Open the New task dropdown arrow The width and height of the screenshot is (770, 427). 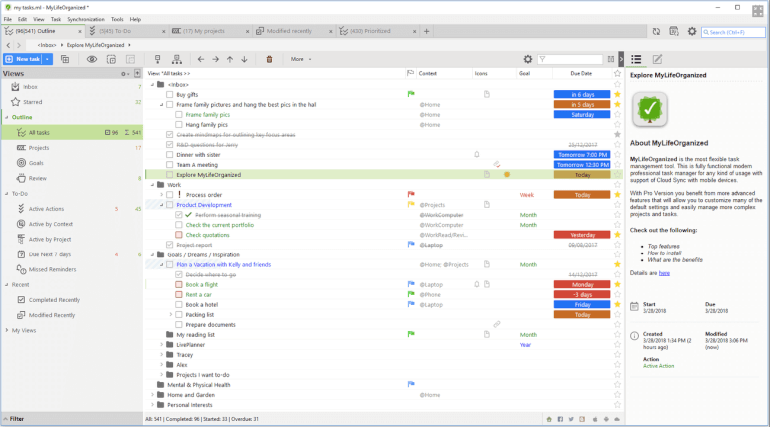click(47, 59)
